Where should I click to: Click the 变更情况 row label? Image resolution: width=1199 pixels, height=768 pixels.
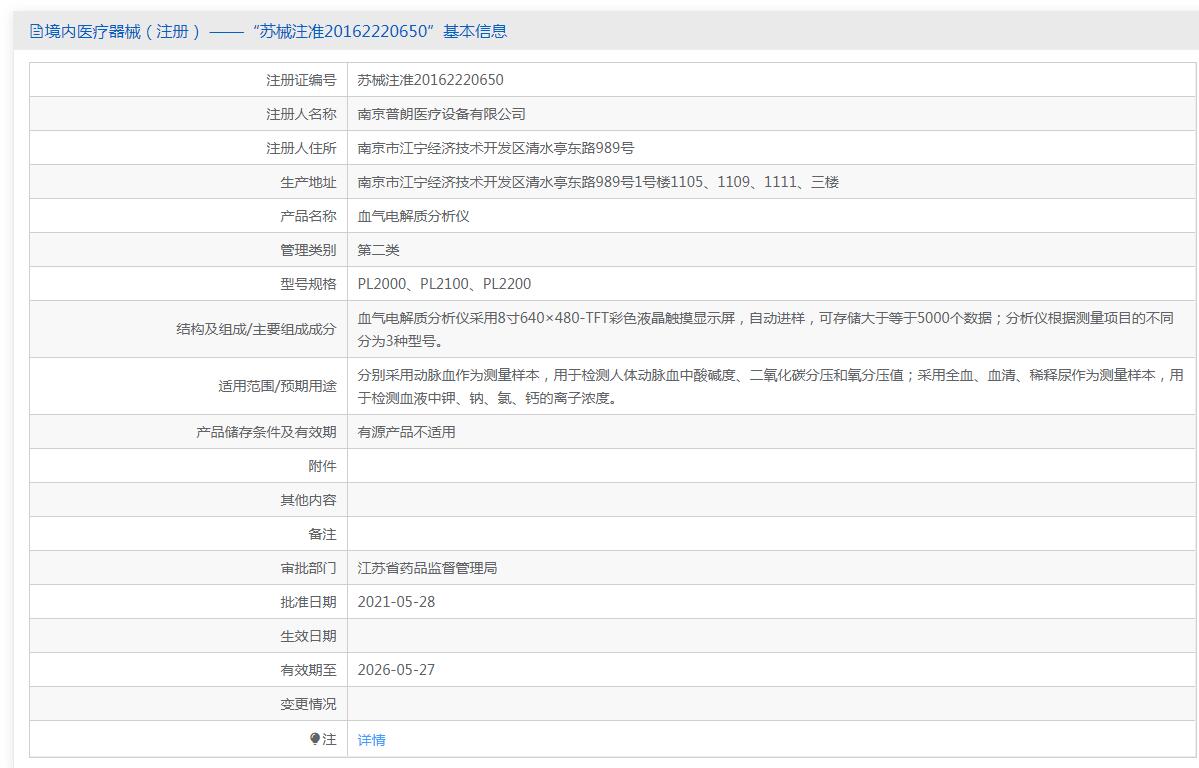tap(308, 704)
